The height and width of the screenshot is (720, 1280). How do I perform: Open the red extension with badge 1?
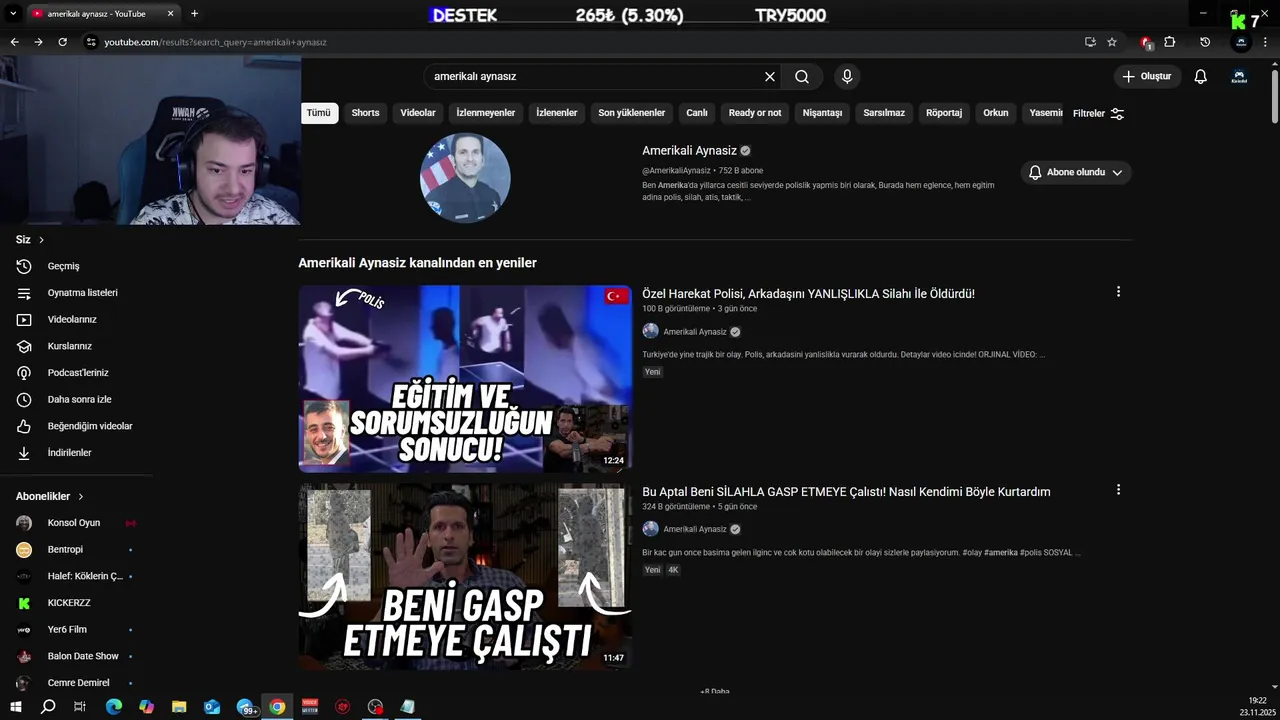pyautogui.click(x=1146, y=43)
